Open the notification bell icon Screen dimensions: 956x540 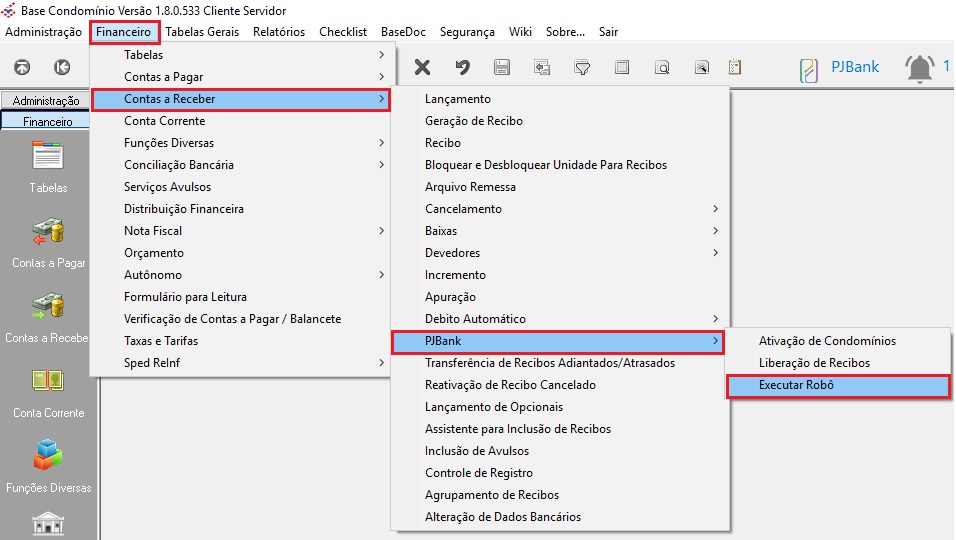919,68
